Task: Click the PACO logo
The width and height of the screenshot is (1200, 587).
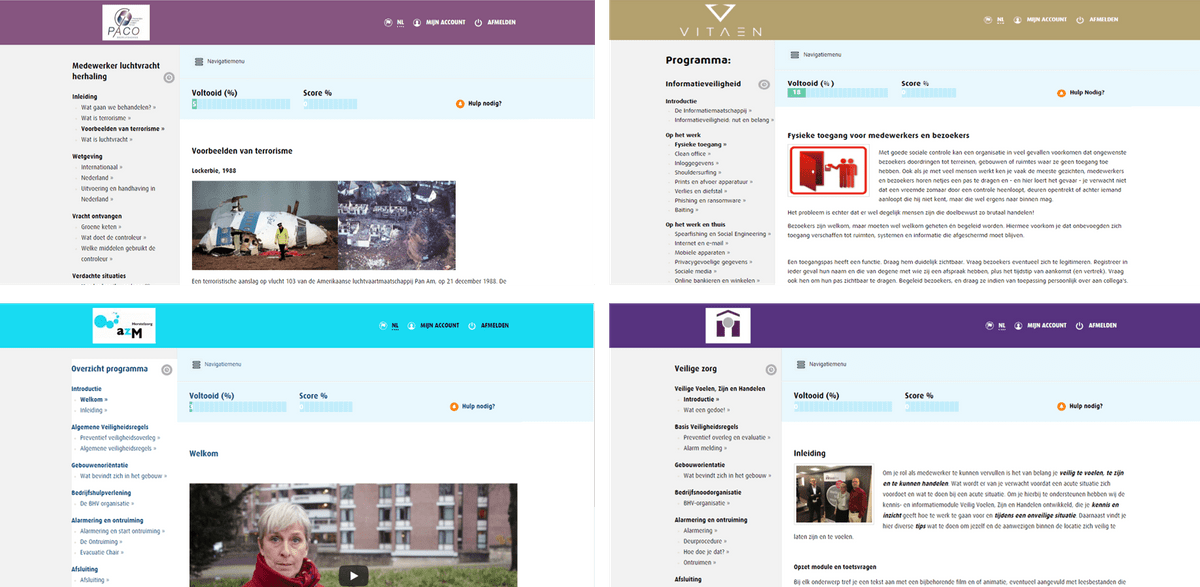Action: tap(126, 22)
